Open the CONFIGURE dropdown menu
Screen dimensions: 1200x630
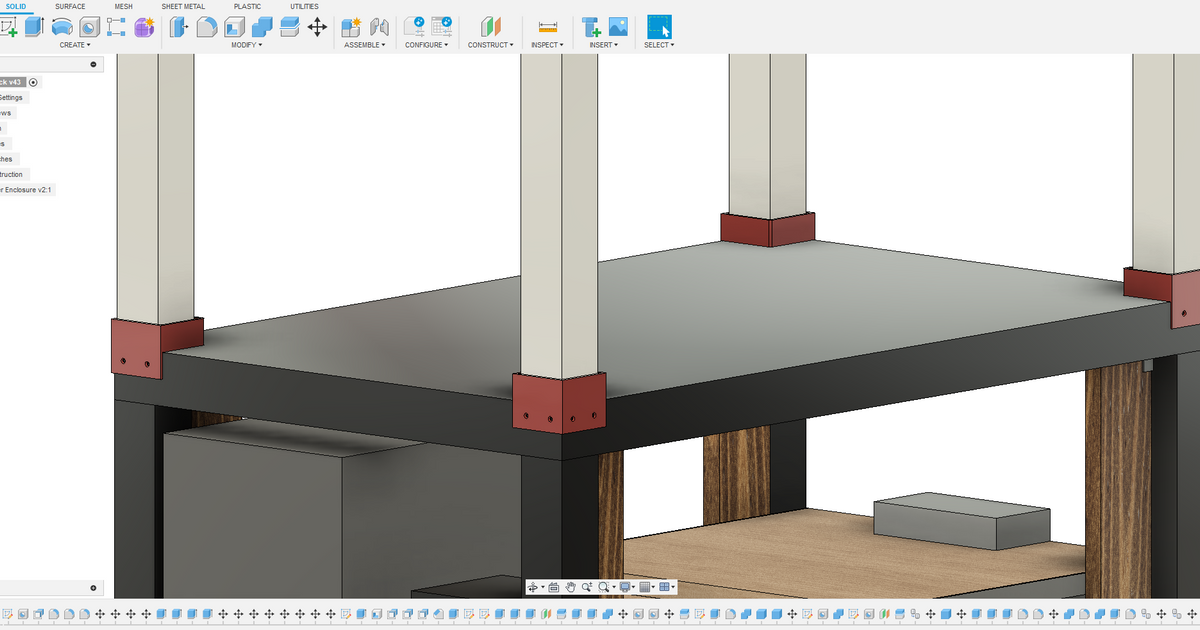click(x=428, y=45)
